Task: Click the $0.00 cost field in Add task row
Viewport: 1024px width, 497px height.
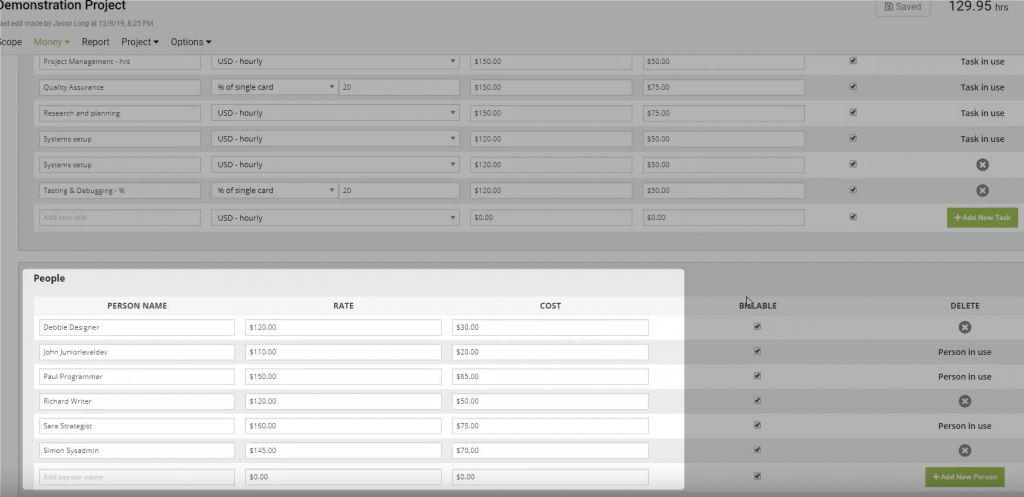Action: pos(724,217)
